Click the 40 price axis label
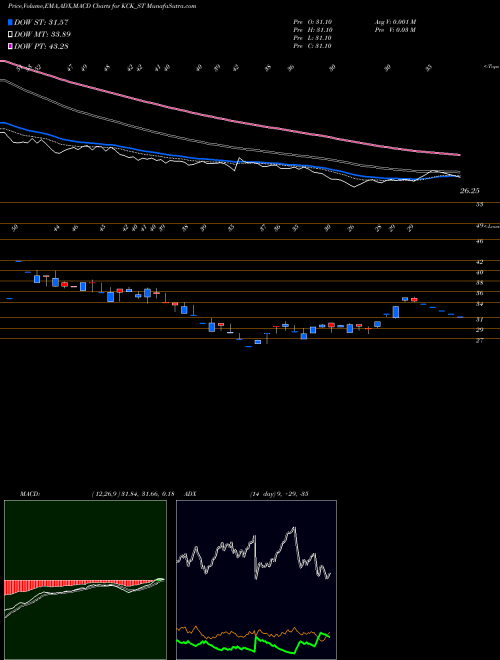 click(479, 272)
